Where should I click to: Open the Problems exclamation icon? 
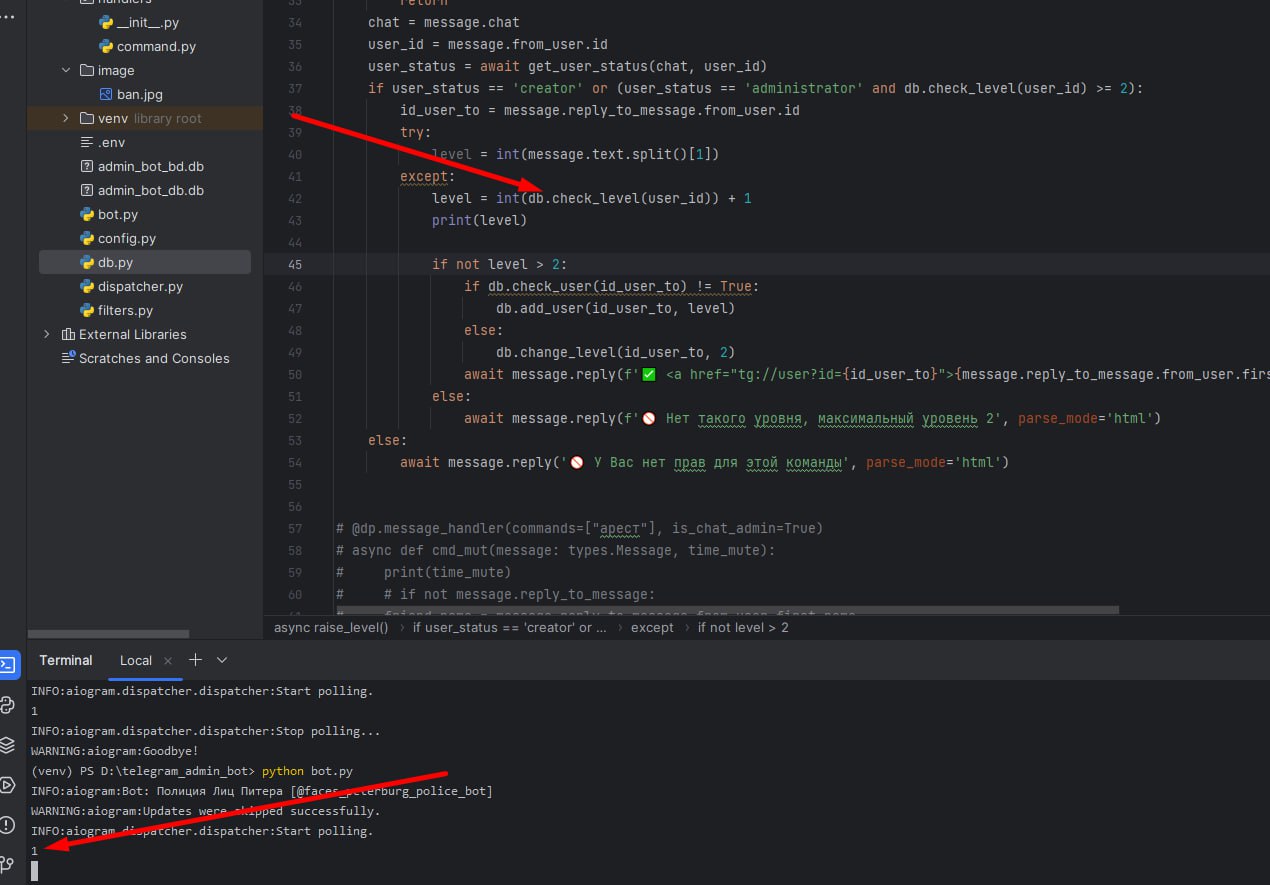pos(6,824)
